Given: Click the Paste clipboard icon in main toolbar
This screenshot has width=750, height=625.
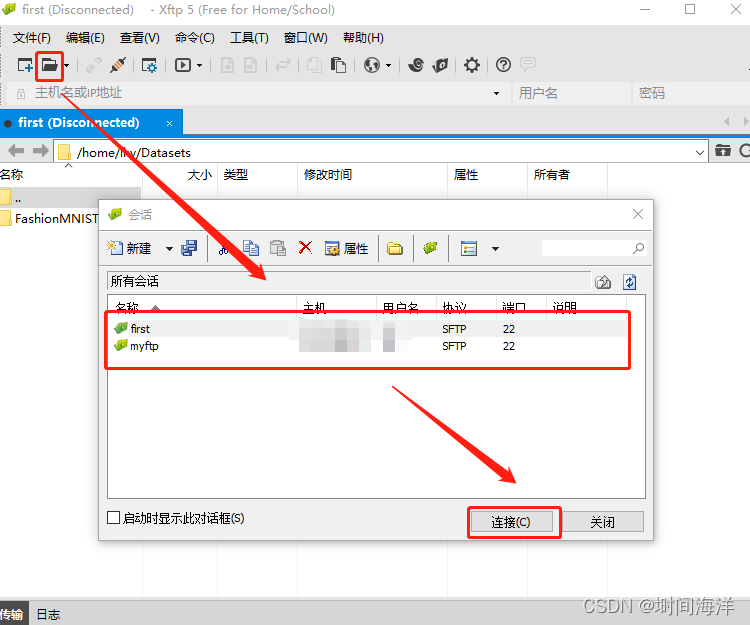Looking at the screenshot, I should 338,65.
